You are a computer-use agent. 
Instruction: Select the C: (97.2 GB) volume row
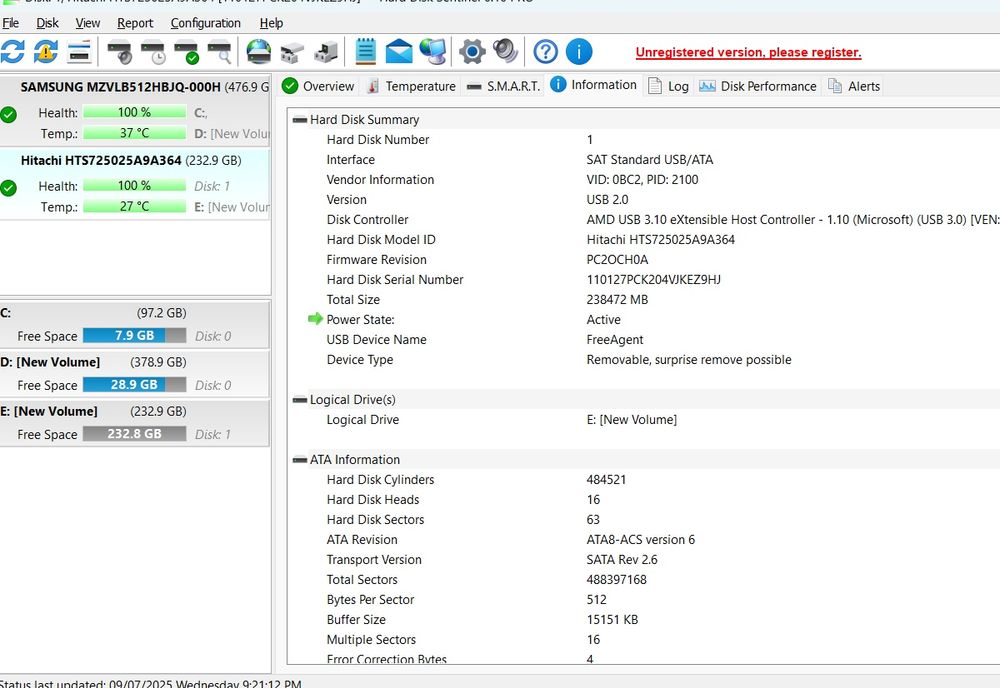[x=135, y=325]
